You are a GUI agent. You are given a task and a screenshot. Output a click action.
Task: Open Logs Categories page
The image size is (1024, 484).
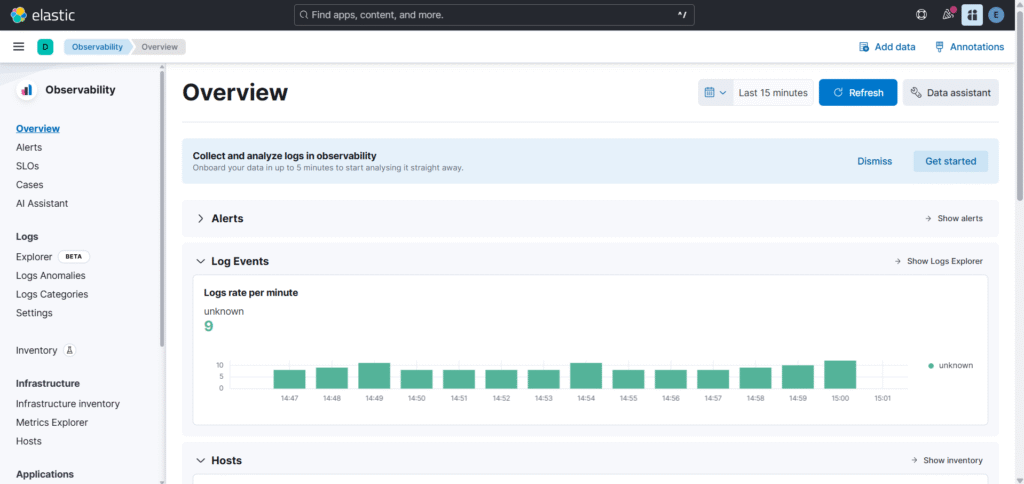(52, 294)
